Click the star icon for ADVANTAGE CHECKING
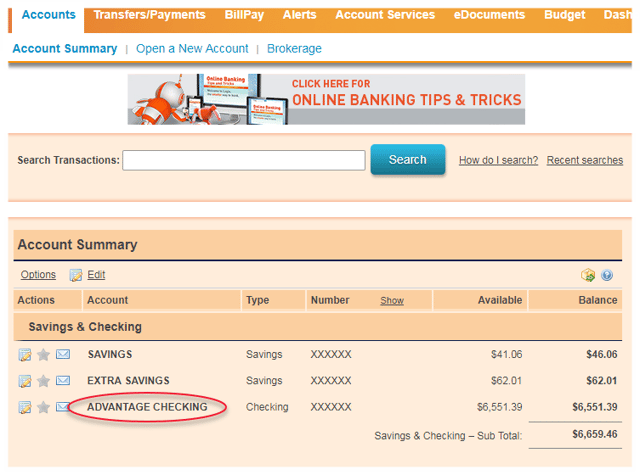The height and width of the screenshot is (475, 640). click(43, 407)
